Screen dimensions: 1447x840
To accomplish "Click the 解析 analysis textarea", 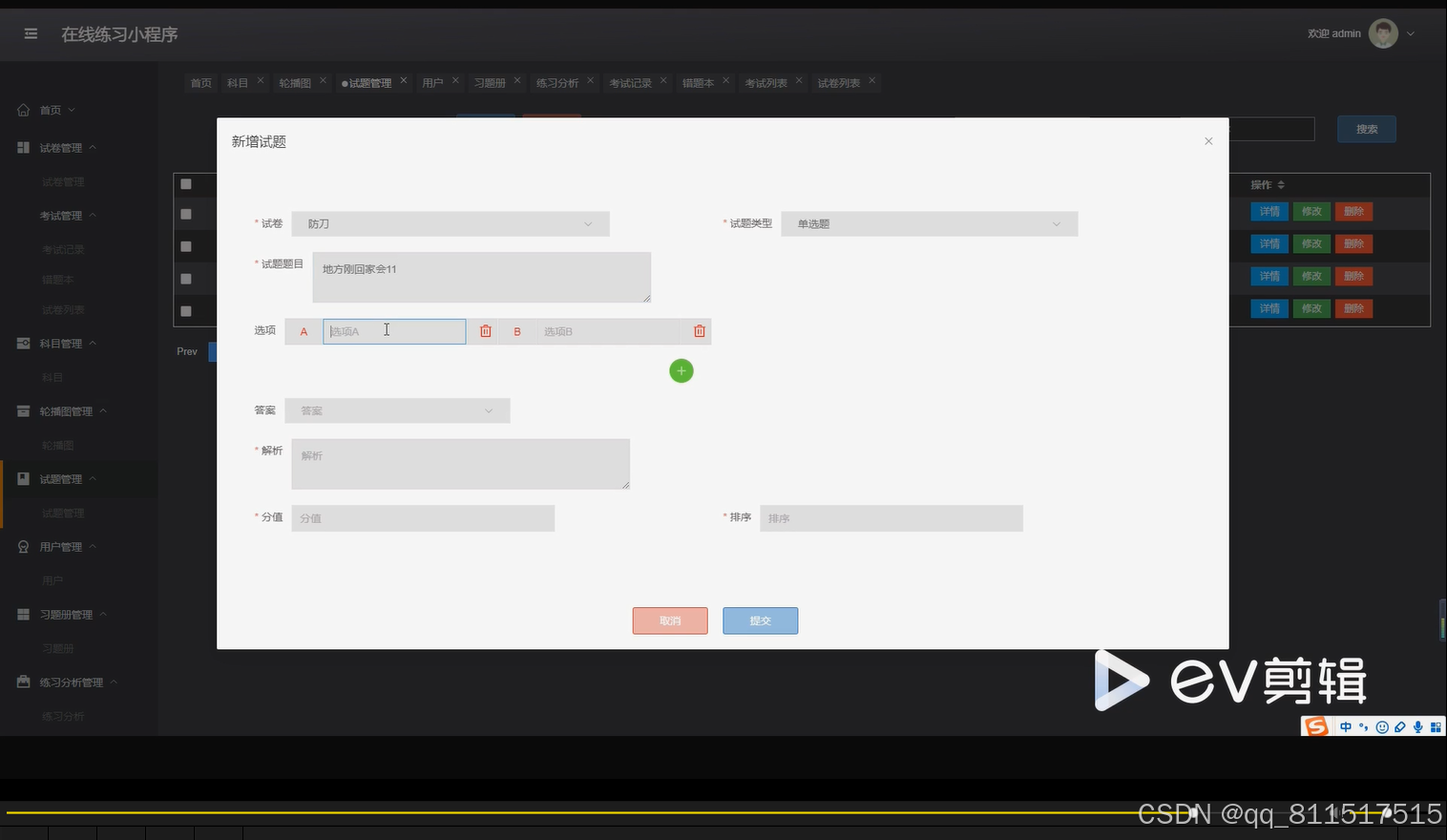I will click(461, 464).
